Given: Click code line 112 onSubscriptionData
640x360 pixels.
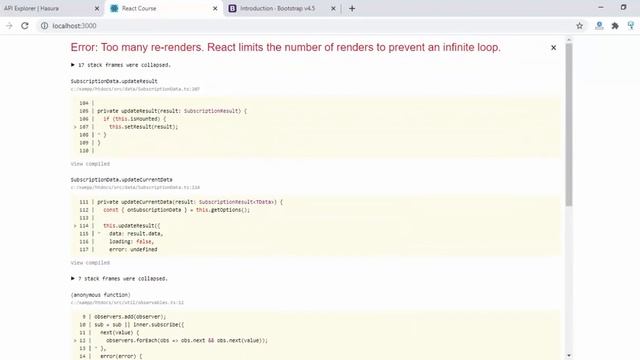Looking at the screenshot, I should (176, 210).
